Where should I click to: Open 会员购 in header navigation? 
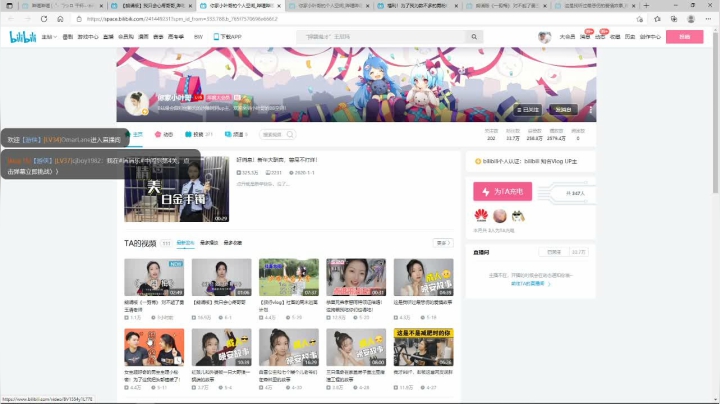pyautogui.click(x=126, y=37)
